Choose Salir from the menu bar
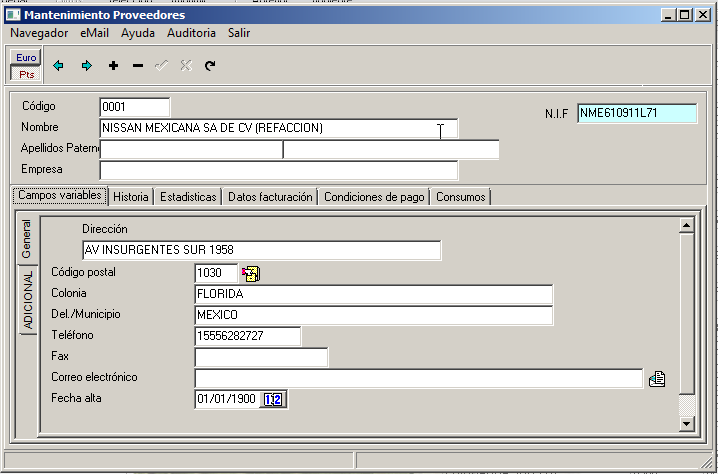Viewport: 718px width, 474px height. (x=239, y=33)
